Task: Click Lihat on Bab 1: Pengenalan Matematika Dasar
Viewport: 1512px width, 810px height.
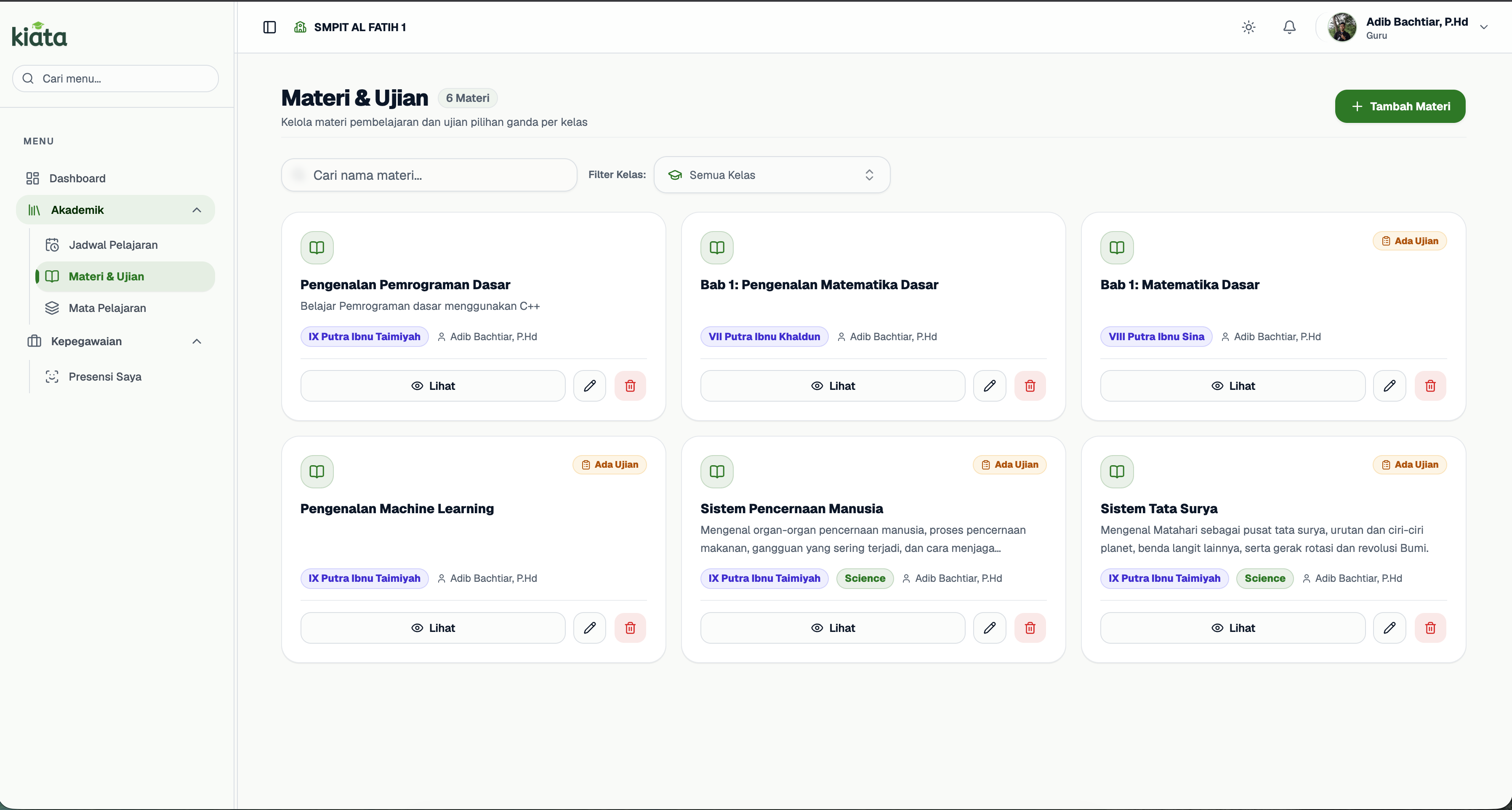Action: (x=833, y=386)
